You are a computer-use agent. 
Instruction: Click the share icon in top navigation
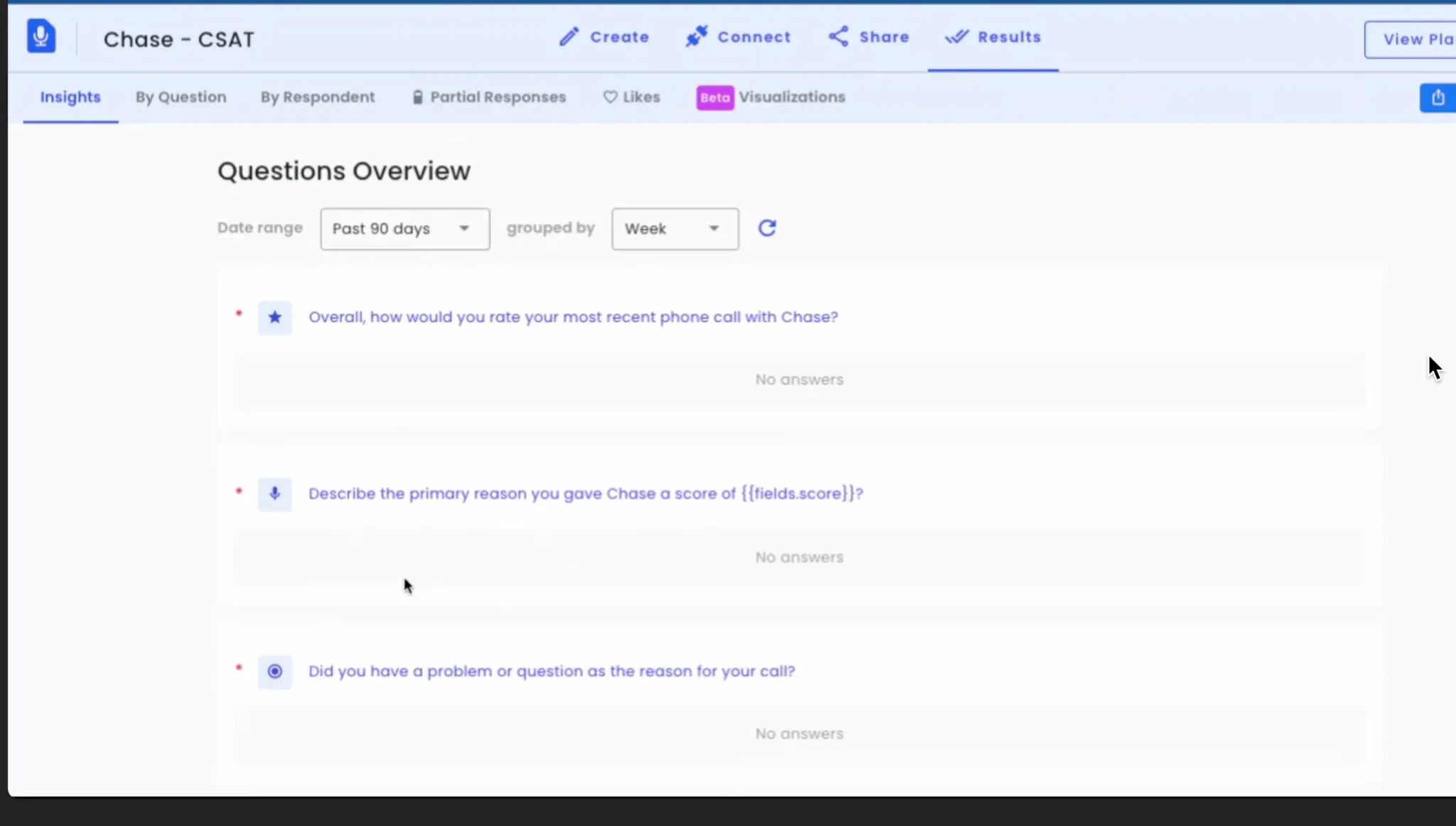tap(838, 37)
